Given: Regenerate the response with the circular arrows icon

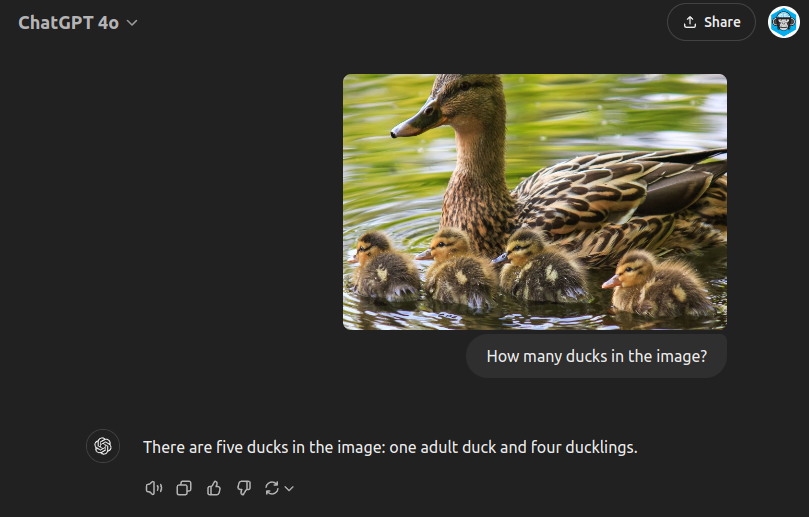Looking at the screenshot, I should [271, 488].
